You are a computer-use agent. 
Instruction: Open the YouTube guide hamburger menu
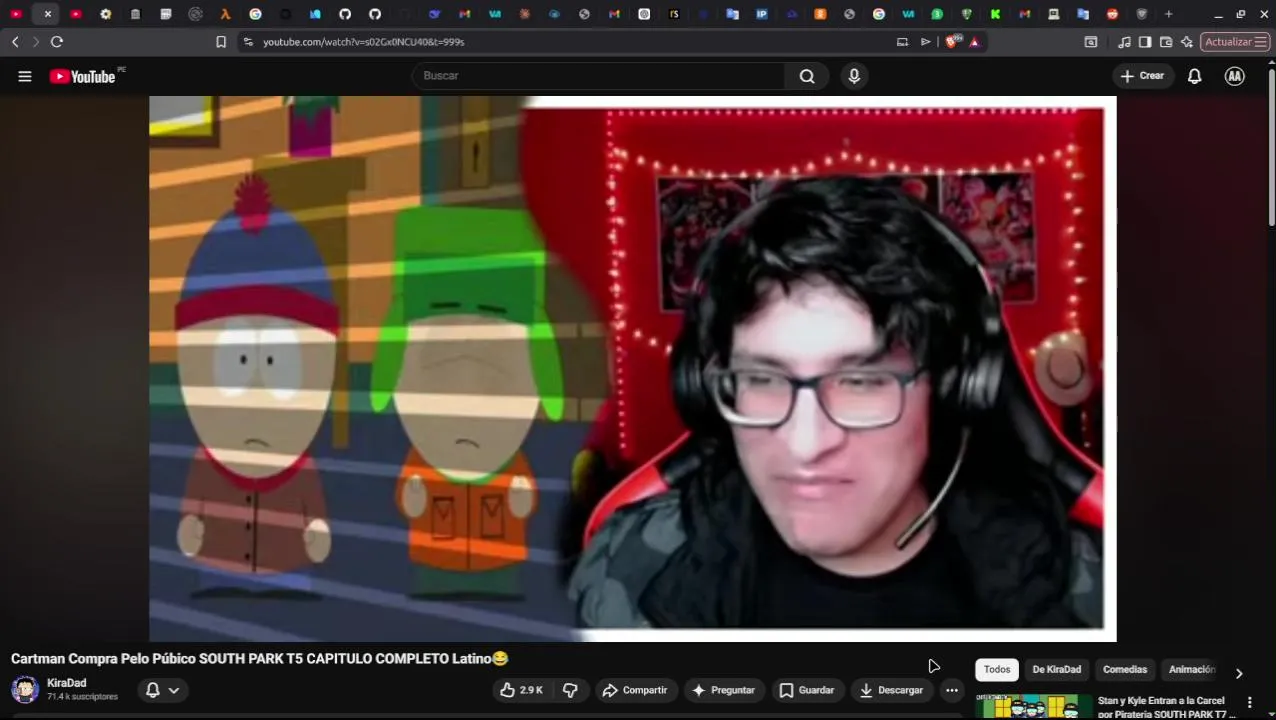25,76
